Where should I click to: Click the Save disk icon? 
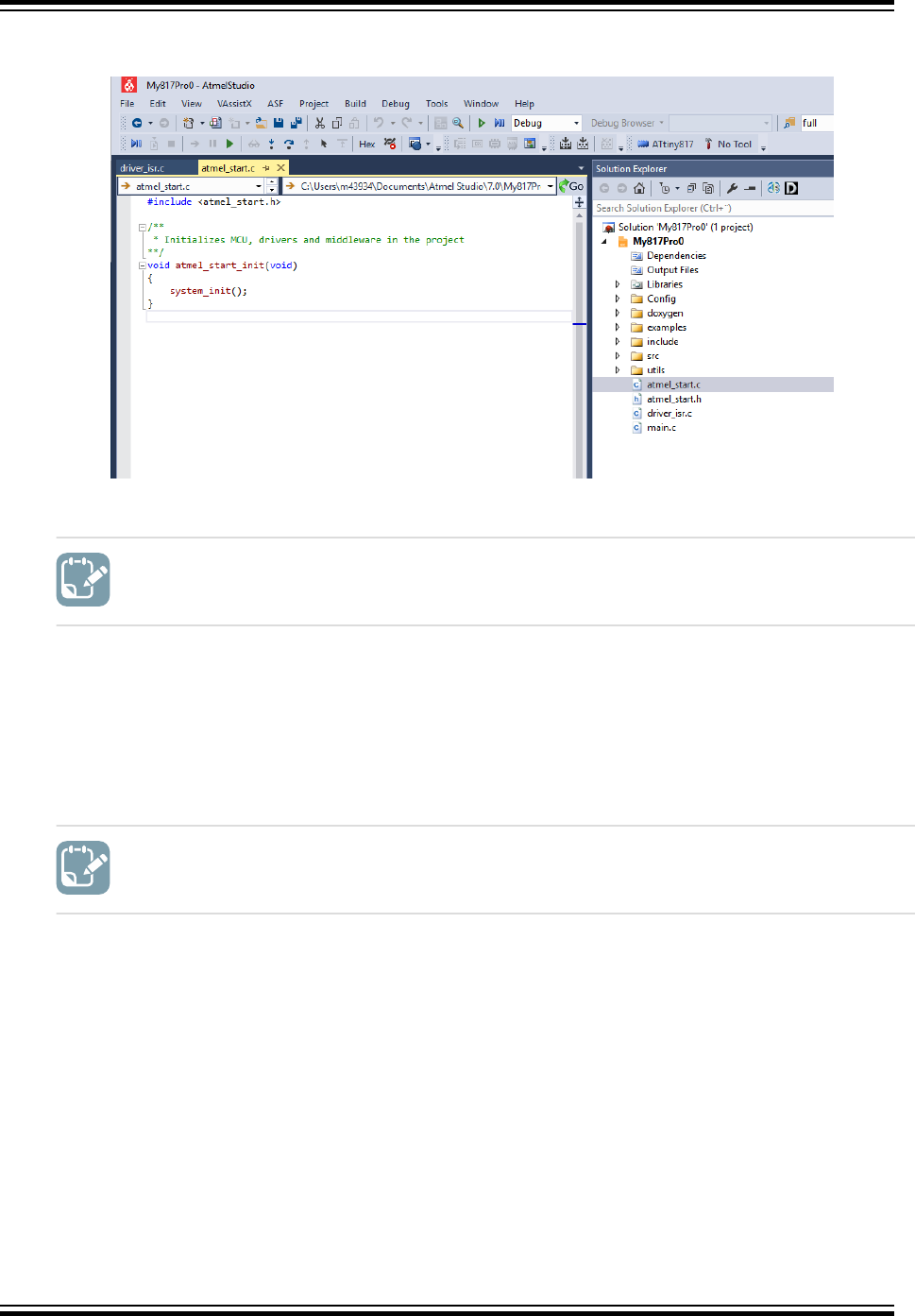point(279,123)
